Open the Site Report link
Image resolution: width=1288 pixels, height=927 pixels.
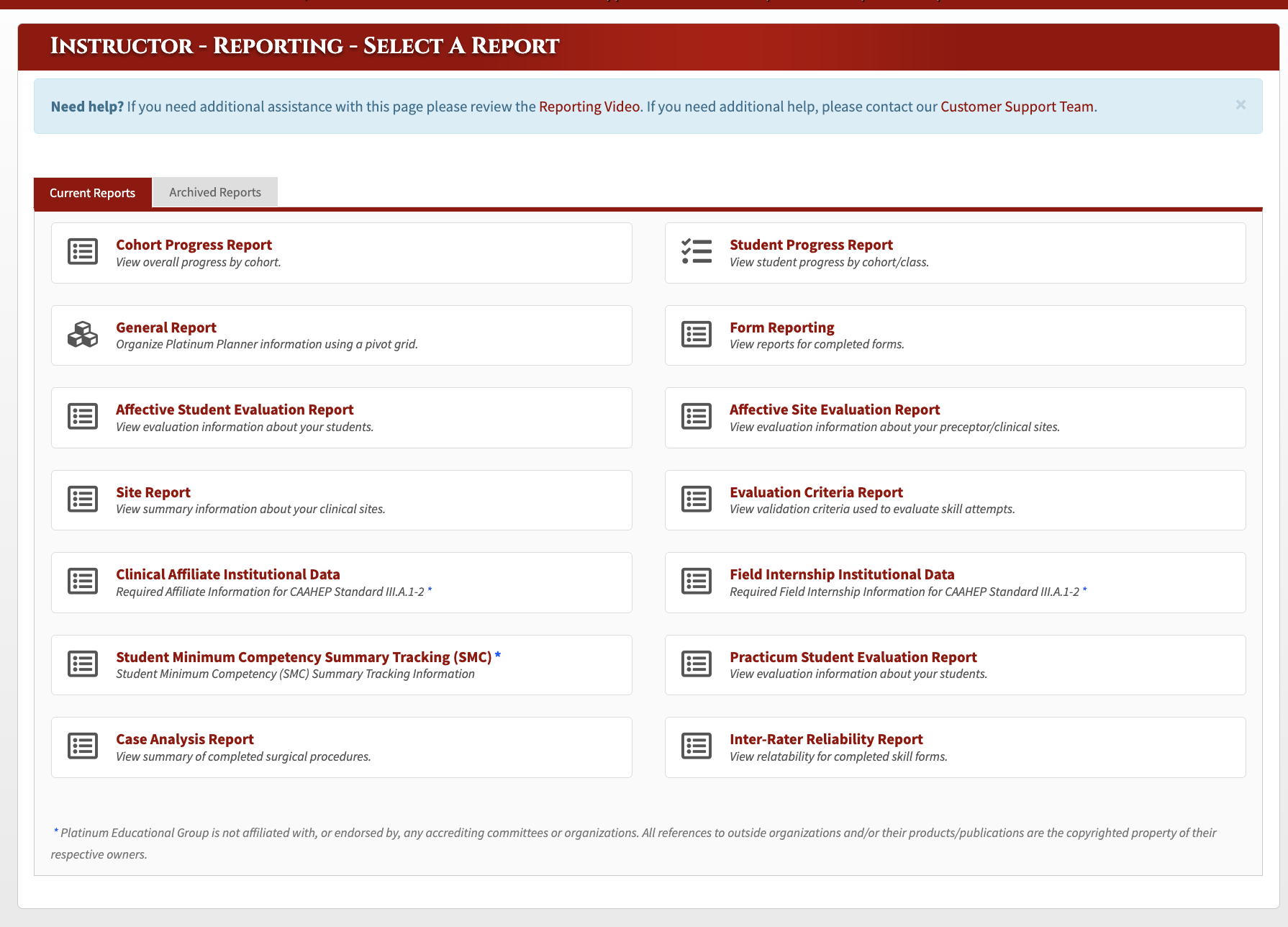[x=153, y=492]
